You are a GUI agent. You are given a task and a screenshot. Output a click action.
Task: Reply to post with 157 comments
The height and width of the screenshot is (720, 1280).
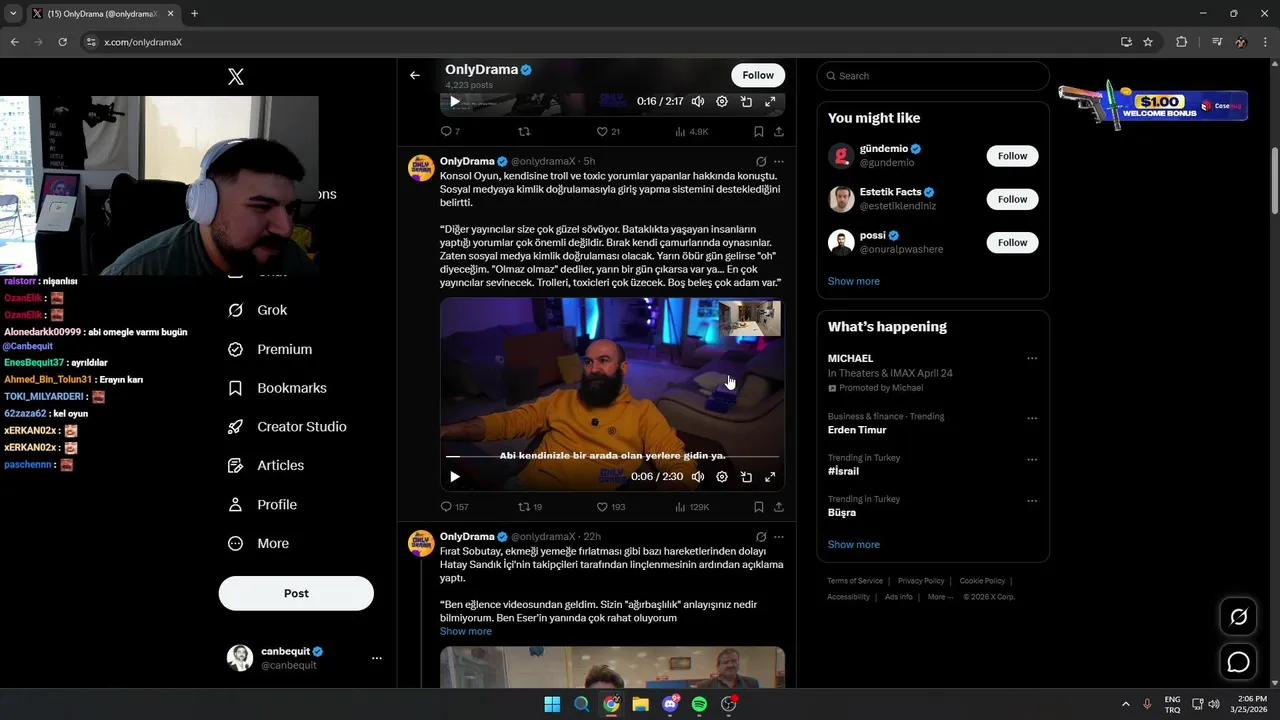454,507
